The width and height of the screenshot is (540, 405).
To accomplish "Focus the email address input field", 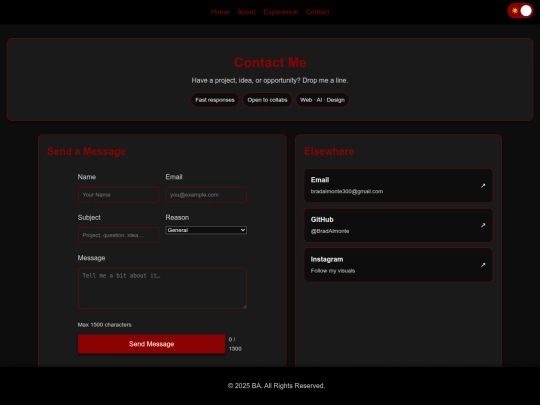I will click(x=206, y=195).
